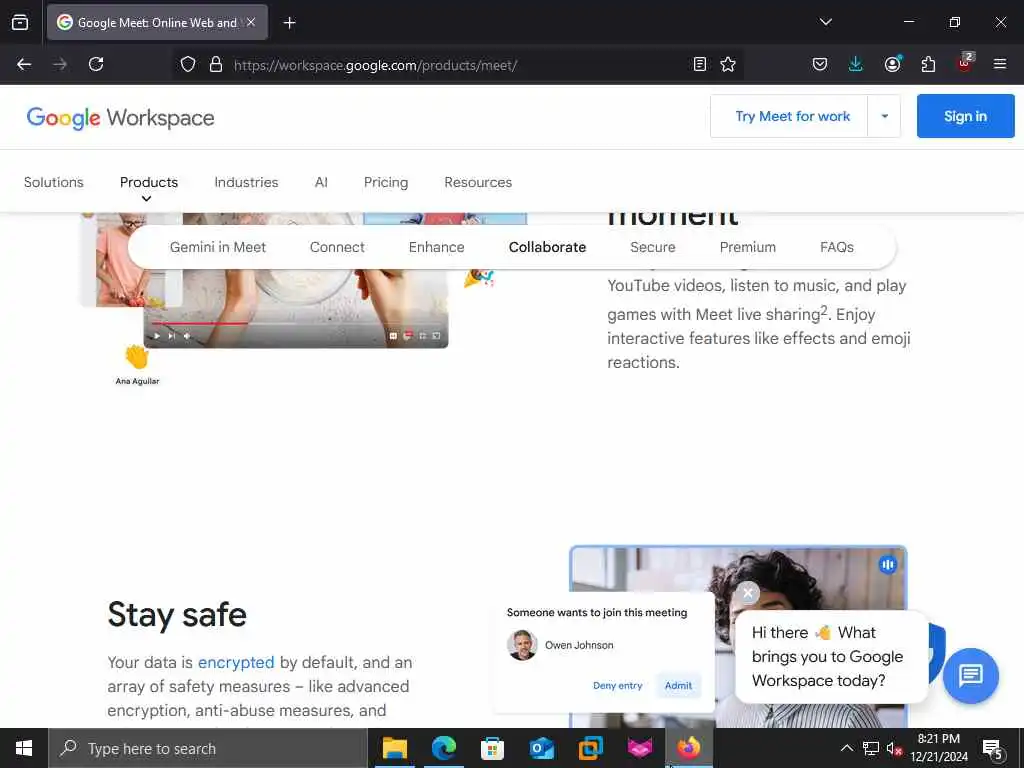Open Microsoft Store from taskbar

[492, 748]
